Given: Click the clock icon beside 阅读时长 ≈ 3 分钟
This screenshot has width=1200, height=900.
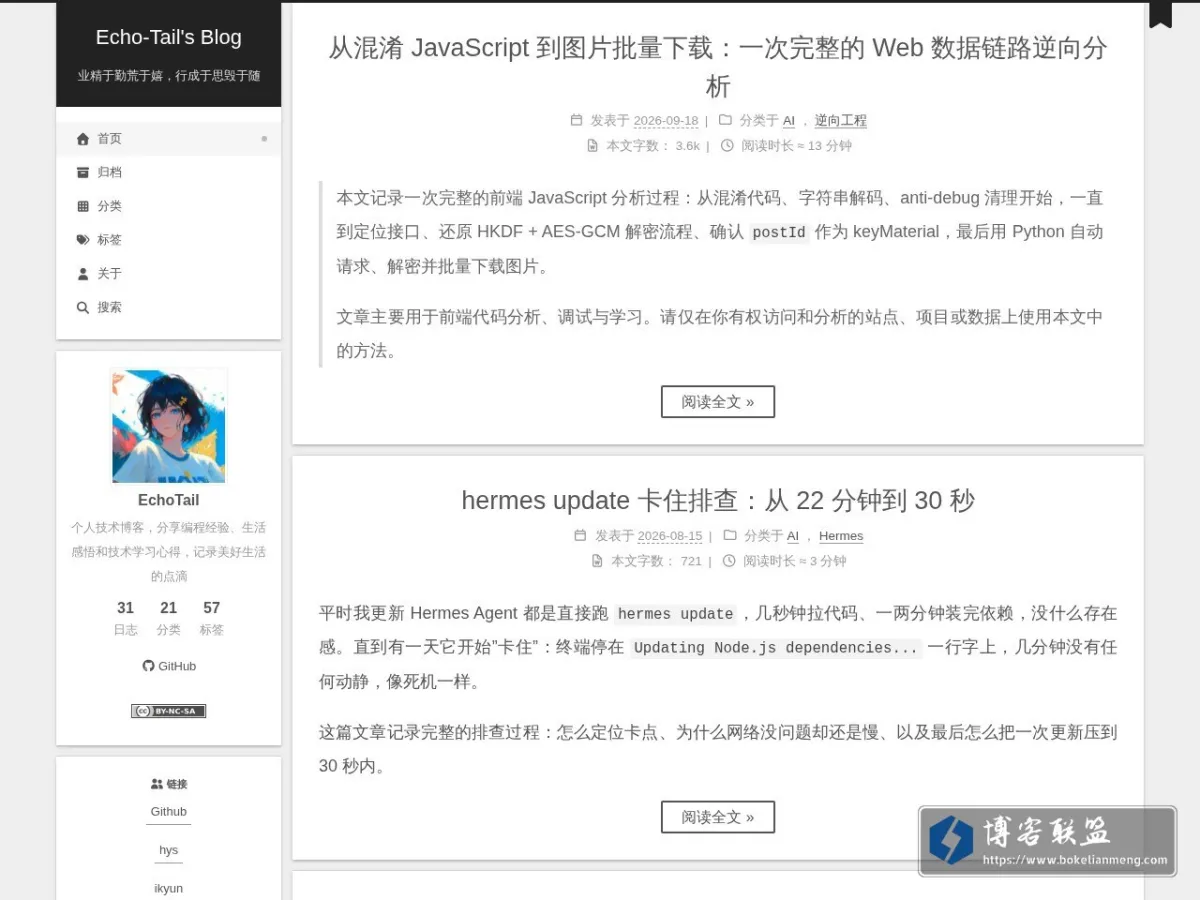Looking at the screenshot, I should [729, 561].
